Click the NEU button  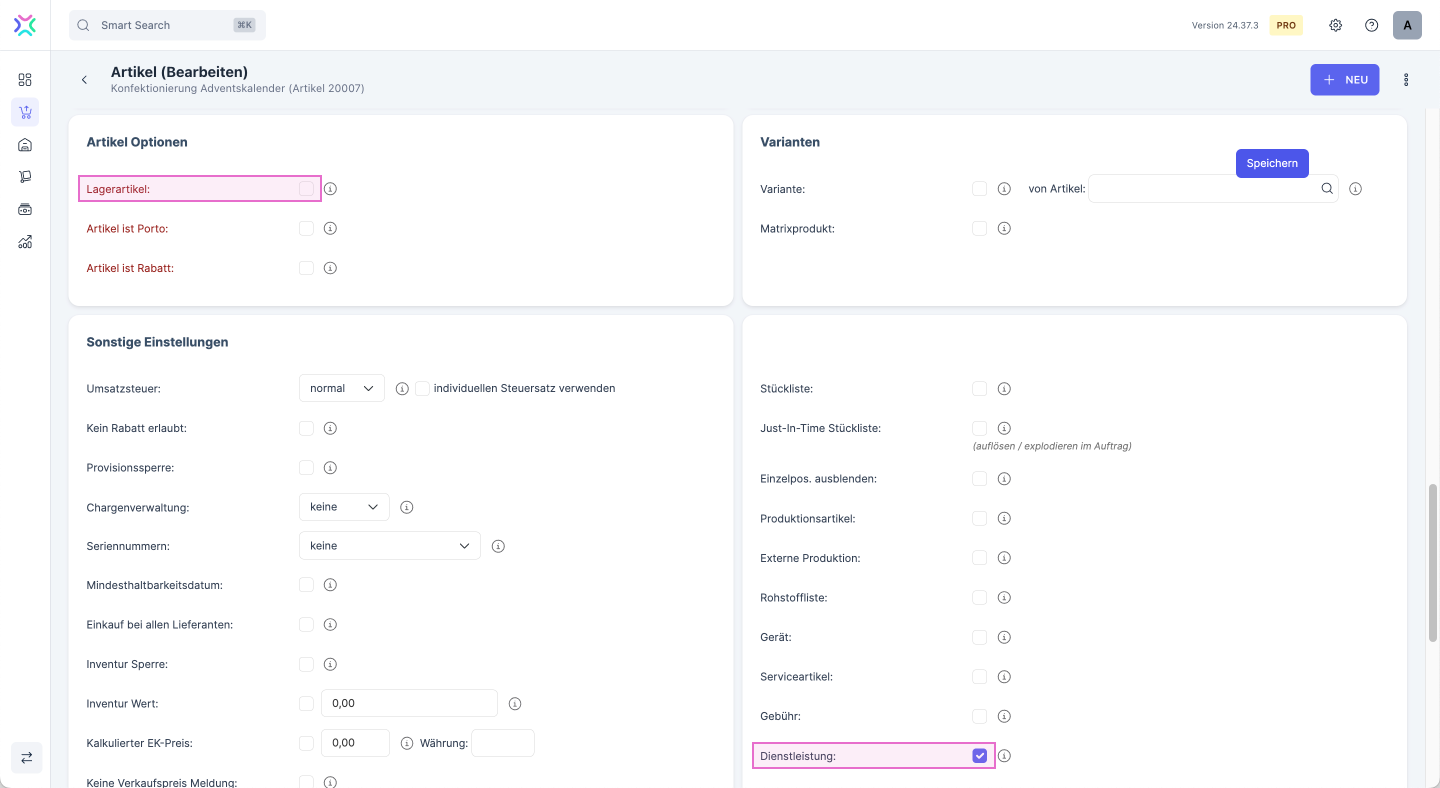pyautogui.click(x=1344, y=80)
